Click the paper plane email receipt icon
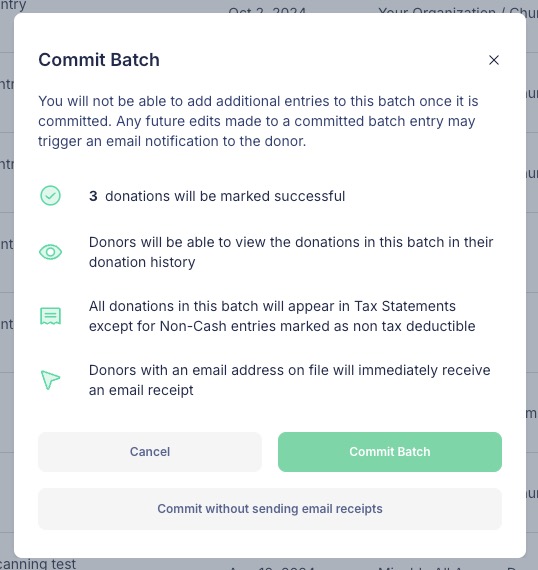The height and width of the screenshot is (570, 538). tap(50, 380)
